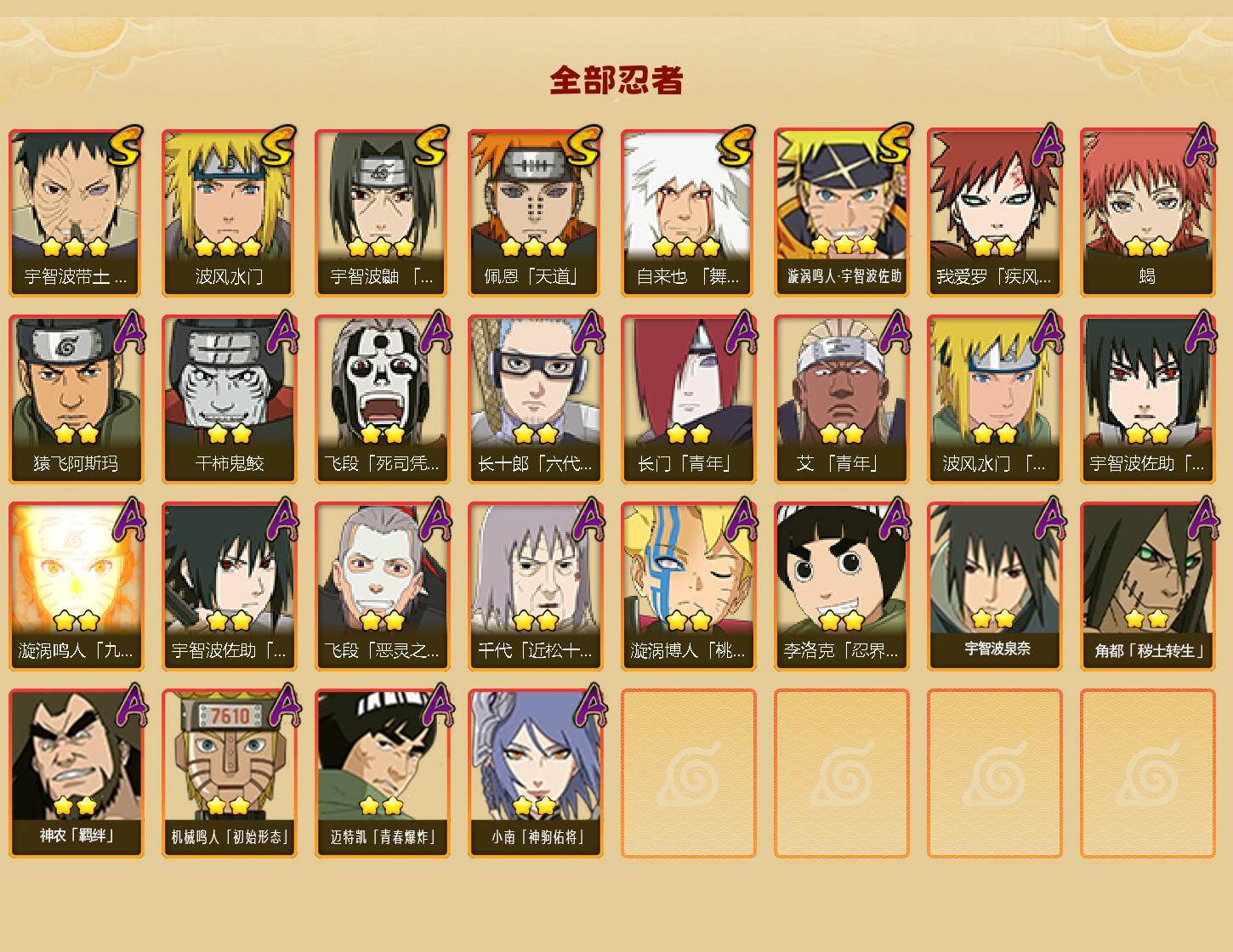1233x952 pixels.
Task: Pick the 长门「青年」ninja card
Action: point(689,399)
